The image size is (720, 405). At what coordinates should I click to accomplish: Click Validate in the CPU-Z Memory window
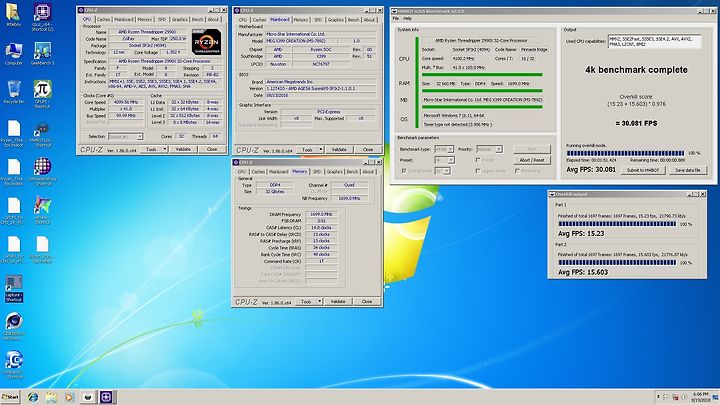338,302
